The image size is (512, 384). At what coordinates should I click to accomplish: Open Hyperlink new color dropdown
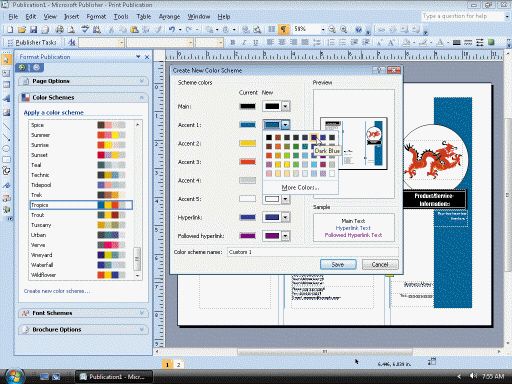[x=285, y=217]
